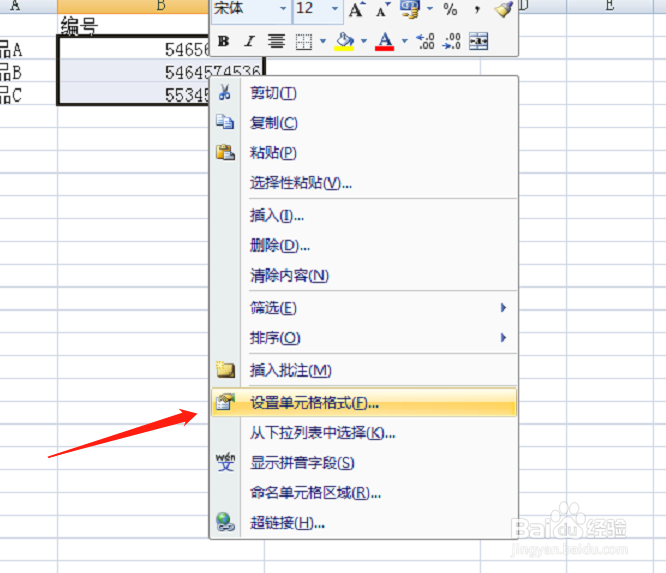Open the font name dropdown 宋体
Screen dimensions: 666x573
click(283, 8)
